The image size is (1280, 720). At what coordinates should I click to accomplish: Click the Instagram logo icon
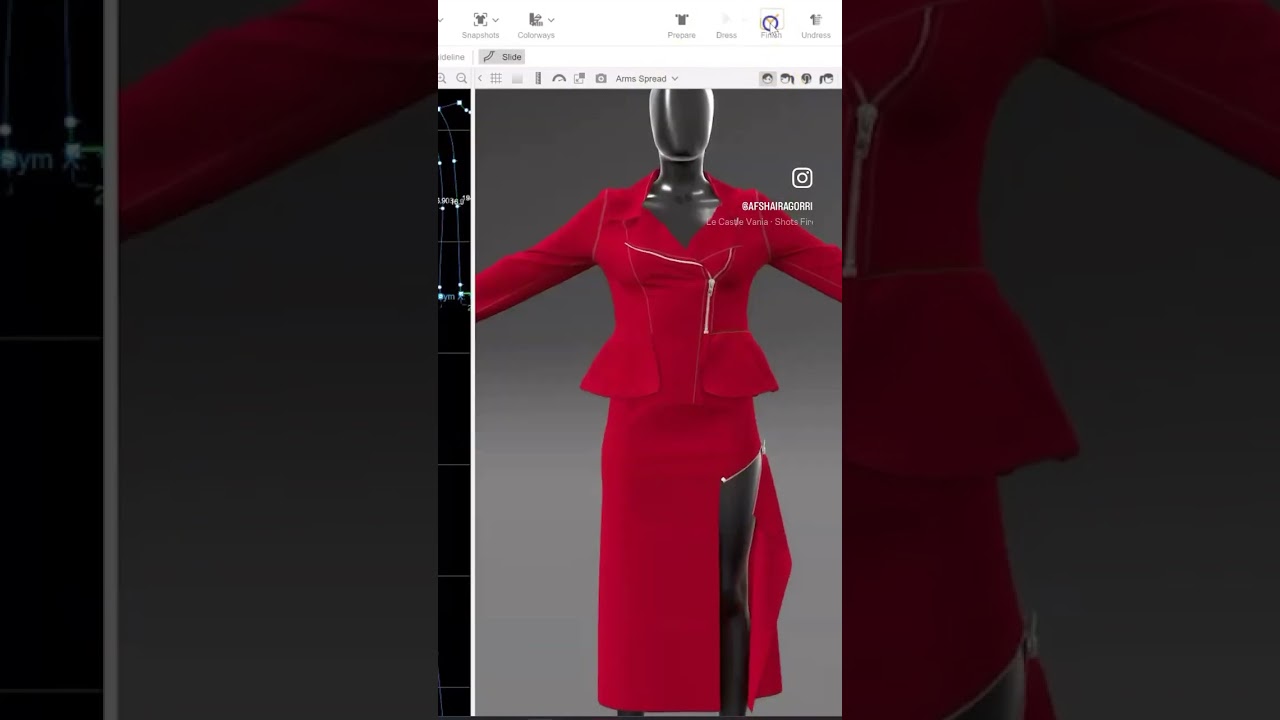click(x=802, y=178)
